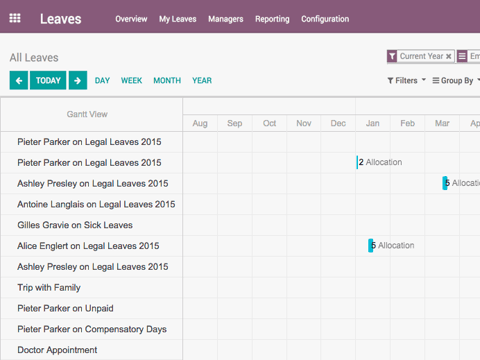The width and height of the screenshot is (480, 360).
Task: Jump to today with TODAY button
Action: coord(48,80)
